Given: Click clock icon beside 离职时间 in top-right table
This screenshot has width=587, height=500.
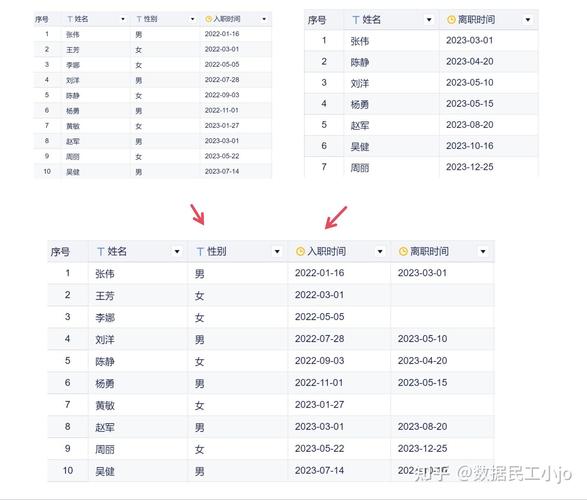Looking at the screenshot, I should pos(451,20).
